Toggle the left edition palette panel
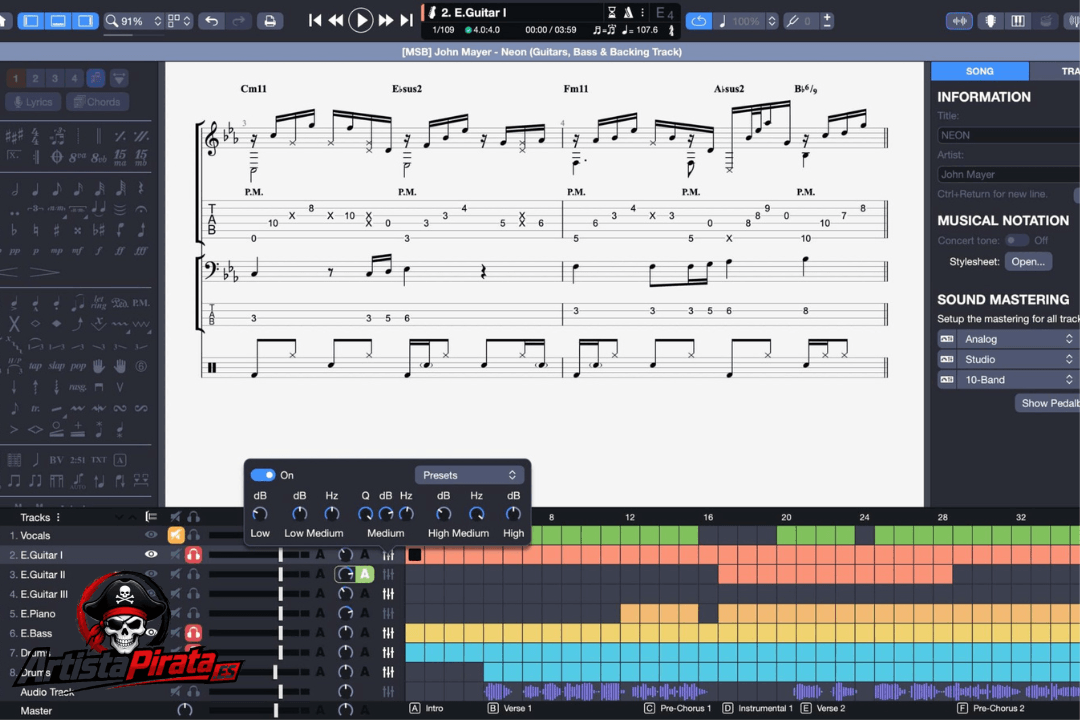The width and height of the screenshot is (1080, 720). coord(31,21)
